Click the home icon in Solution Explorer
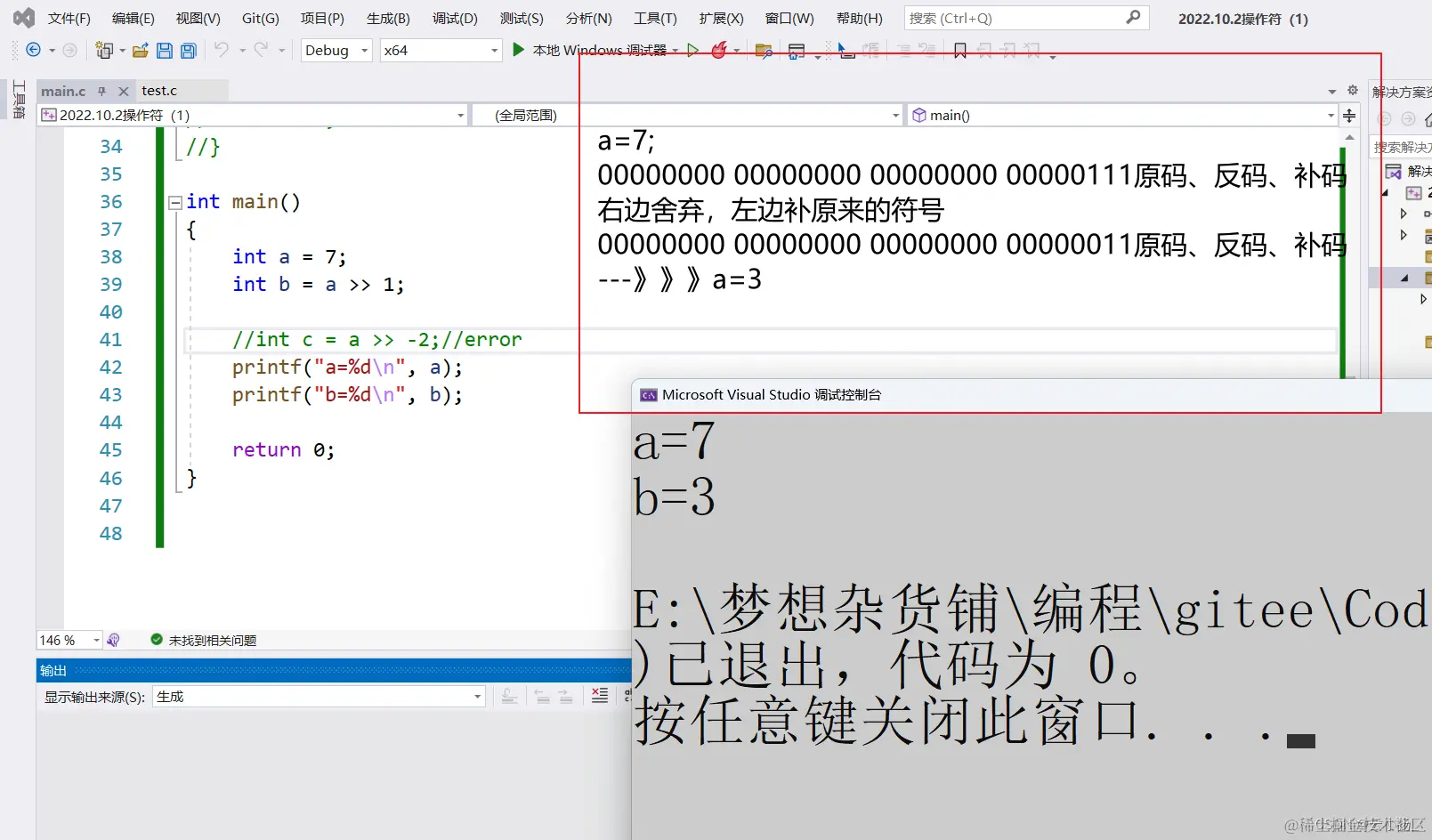The width and height of the screenshot is (1432, 840). tap(1427, 119)
